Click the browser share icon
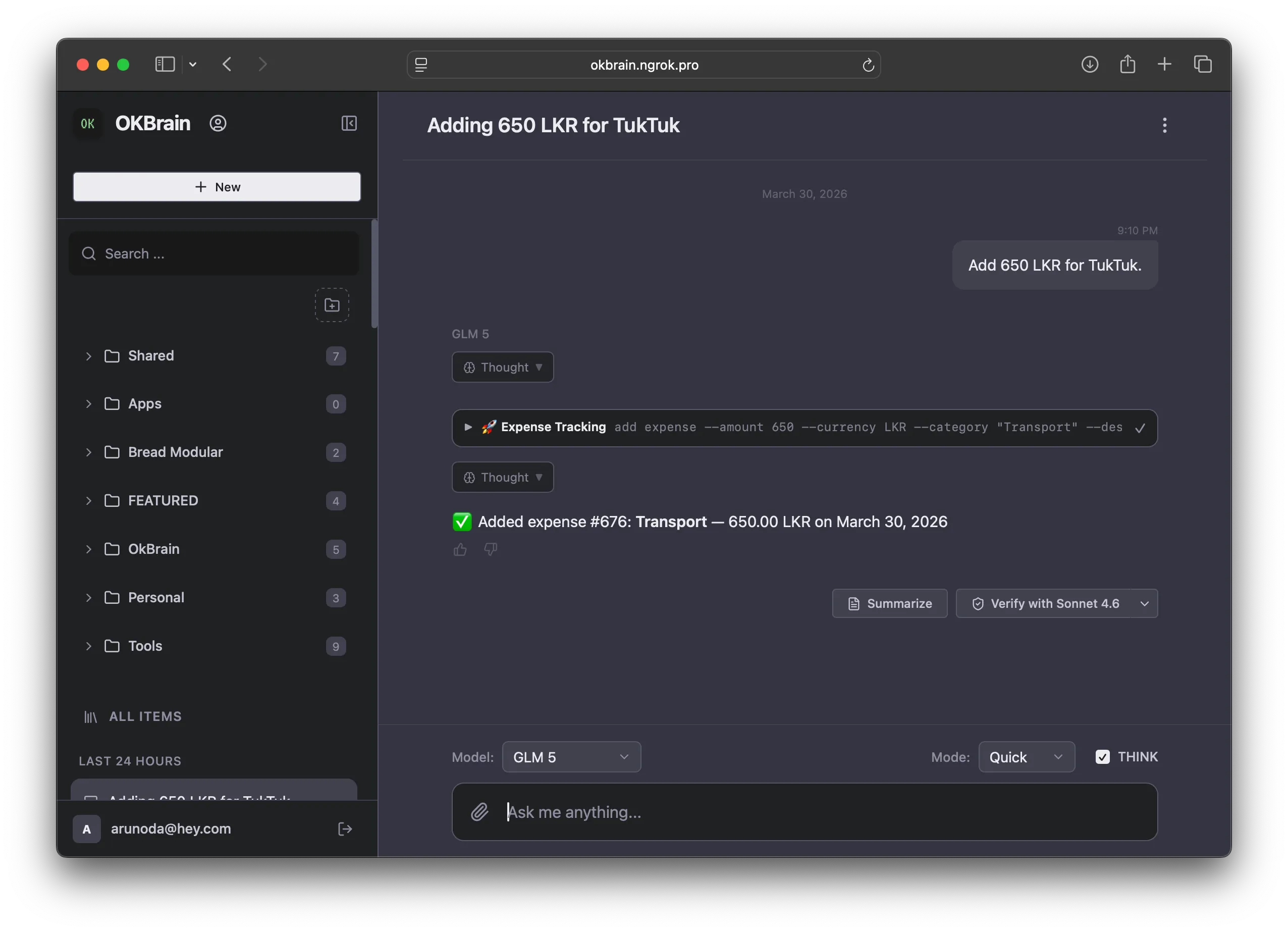The height and width of the screenshot is (932, 1288). [1128, 64]
